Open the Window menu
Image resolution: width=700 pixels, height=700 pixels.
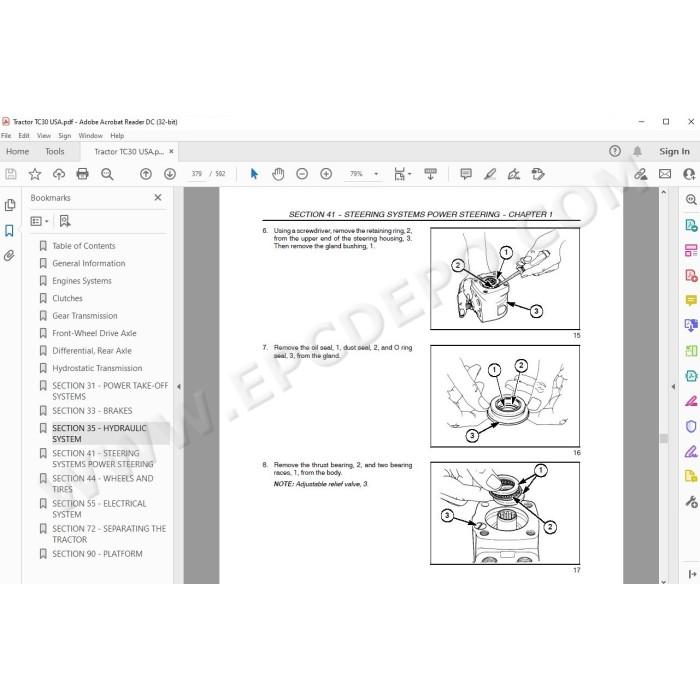pos(91,135)
